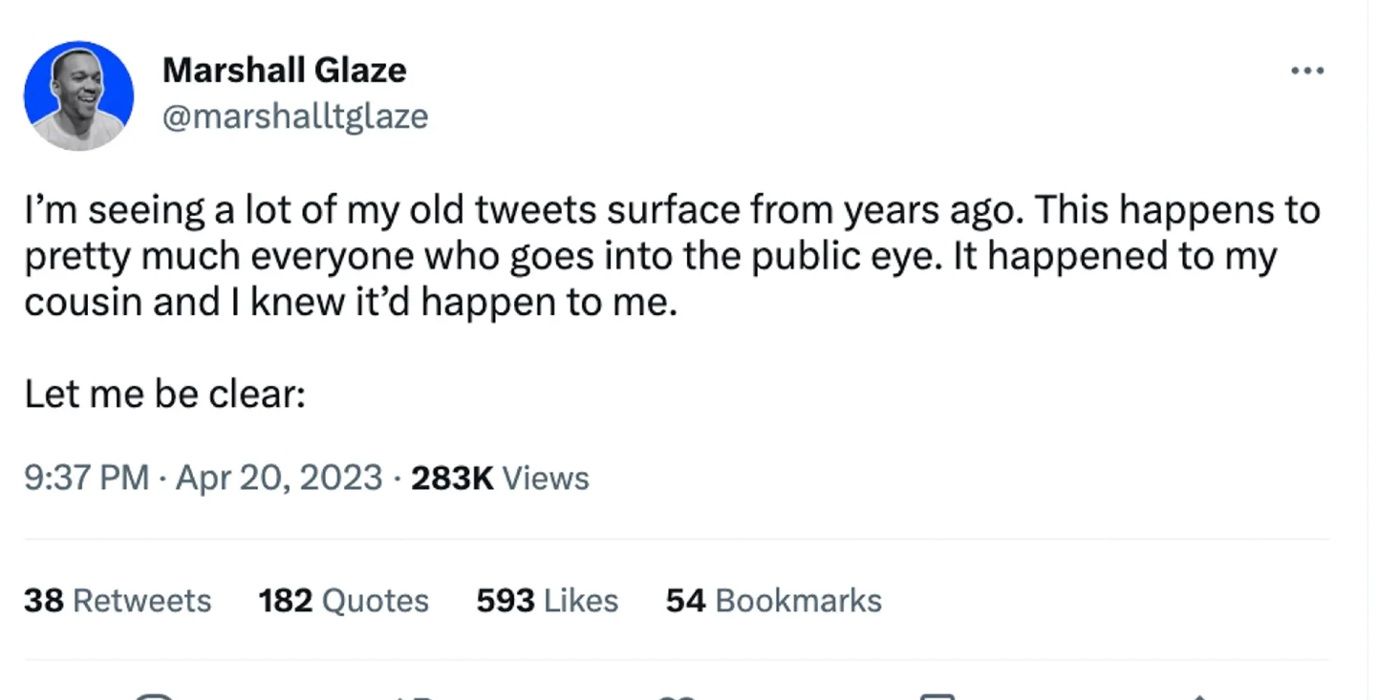Click the tweet line starting "cousin and I knew"
The height and width of the screenshot is (700, 1400).
pos(350,303)
